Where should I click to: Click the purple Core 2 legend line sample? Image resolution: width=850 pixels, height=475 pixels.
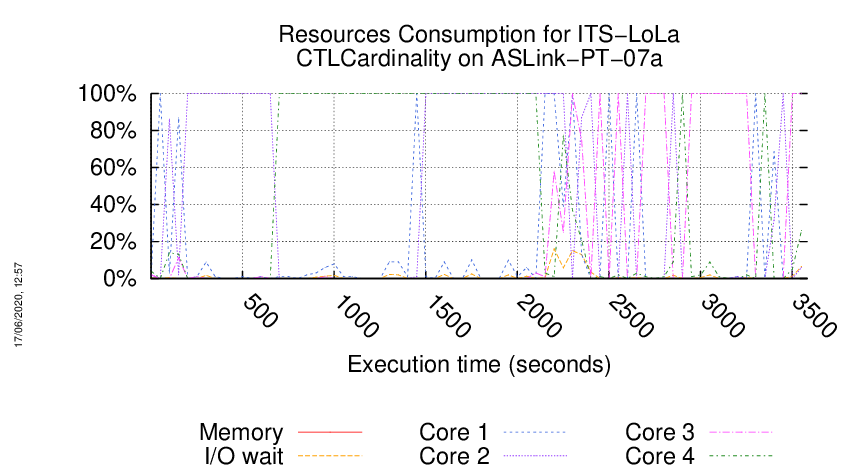(x=535, y=456)
